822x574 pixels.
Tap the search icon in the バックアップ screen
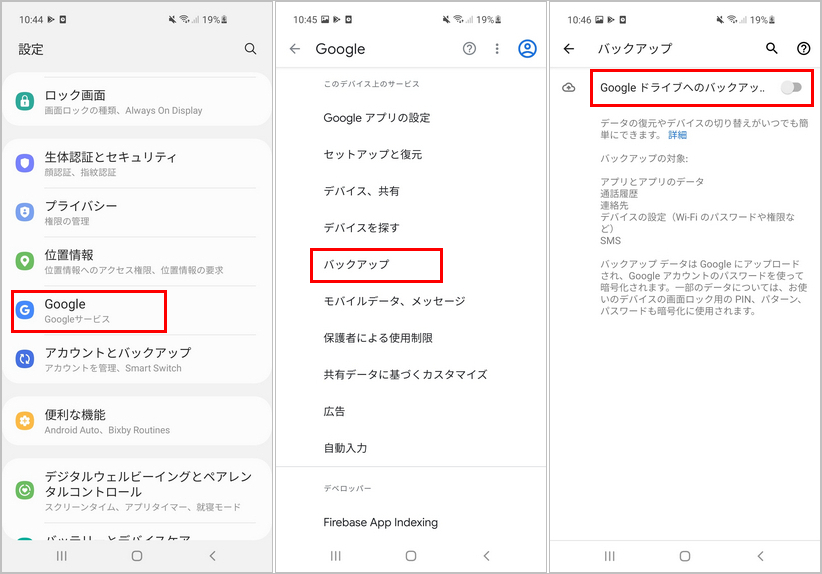(772, 48)
